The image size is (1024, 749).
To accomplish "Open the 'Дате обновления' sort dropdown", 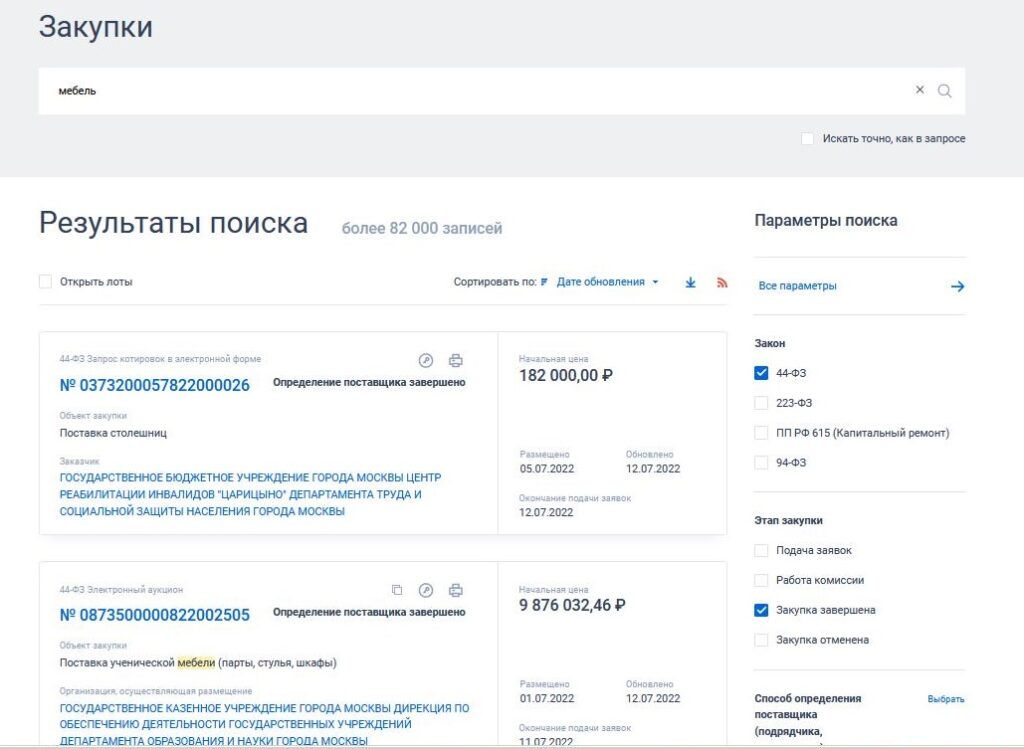I will 607,282.
